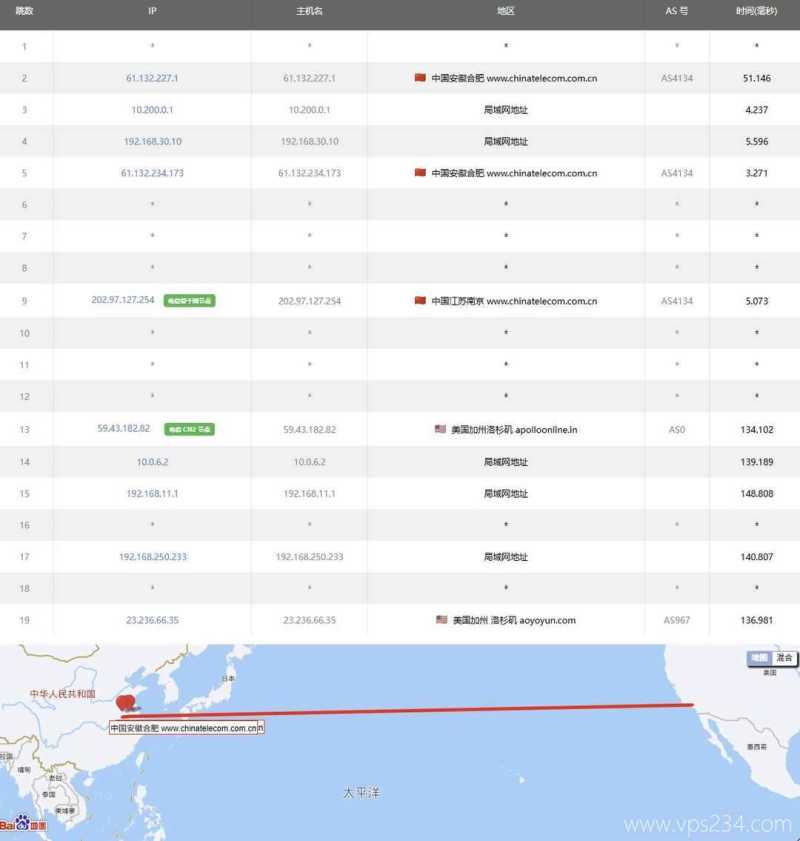Click the 主机名 column header
This screenshot has height=841, width=800.
tap(308, 11)
